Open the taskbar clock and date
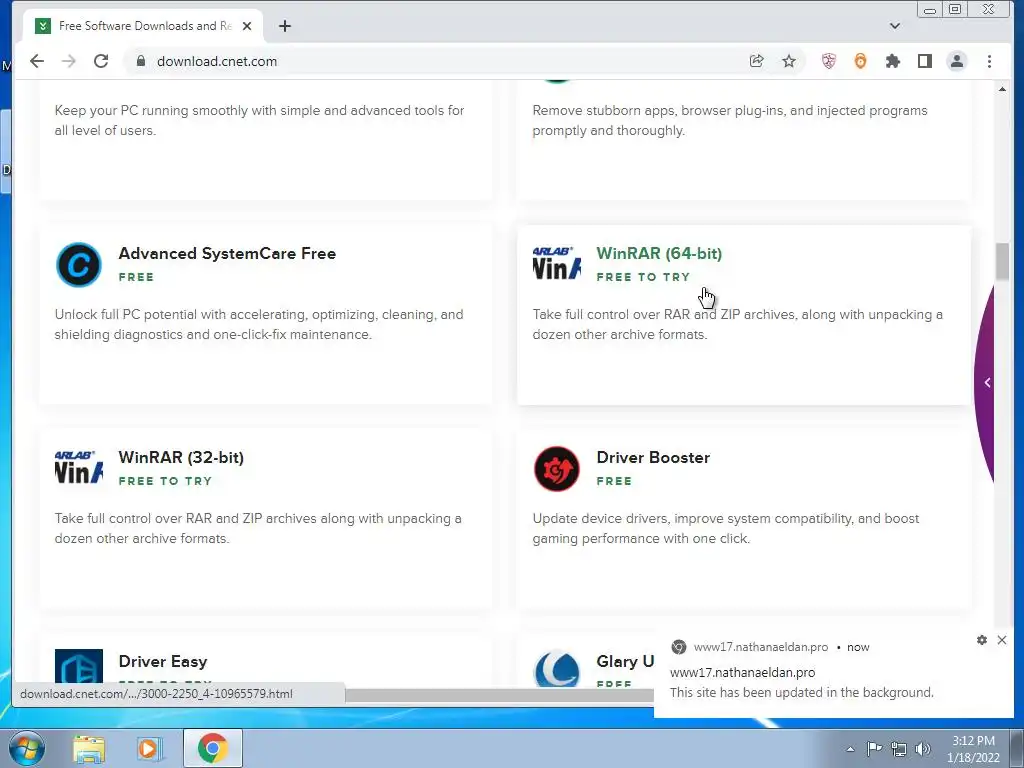Image resolution: width=1024 pixels, height=768 pixels. click(x=973, y=748)
